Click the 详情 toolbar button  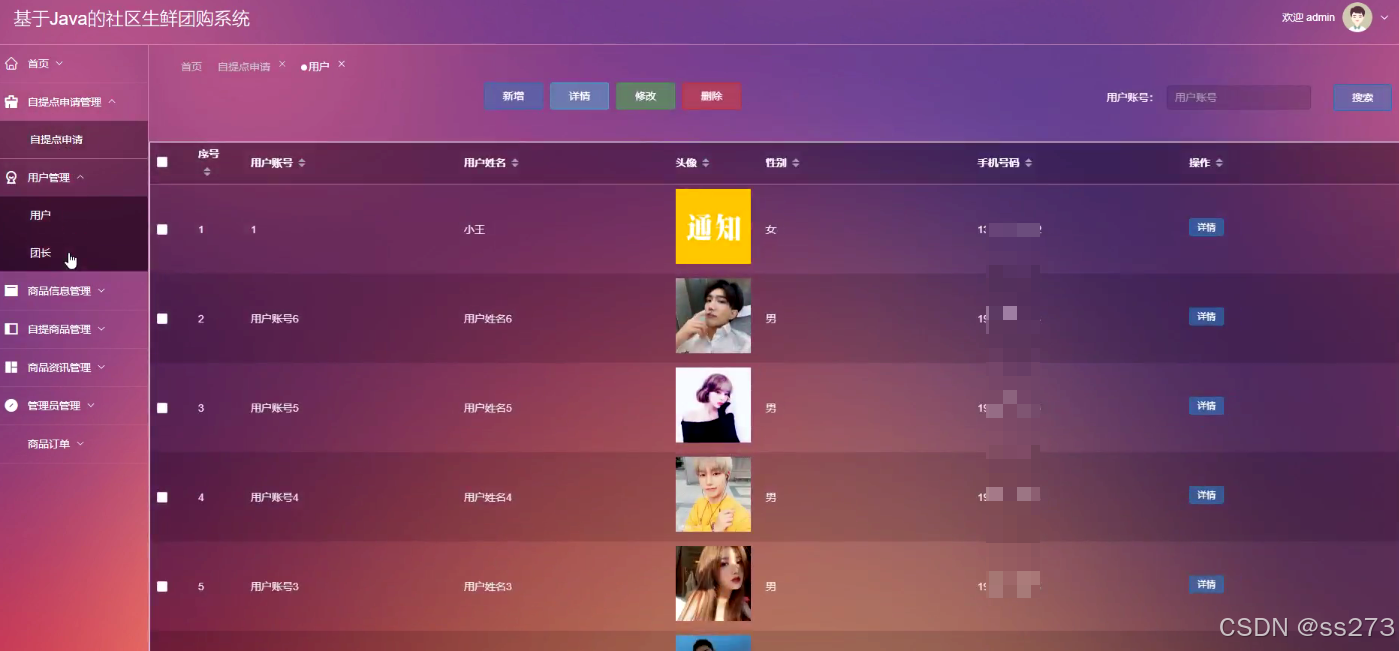pyautogui.click(x=580, y=96)
